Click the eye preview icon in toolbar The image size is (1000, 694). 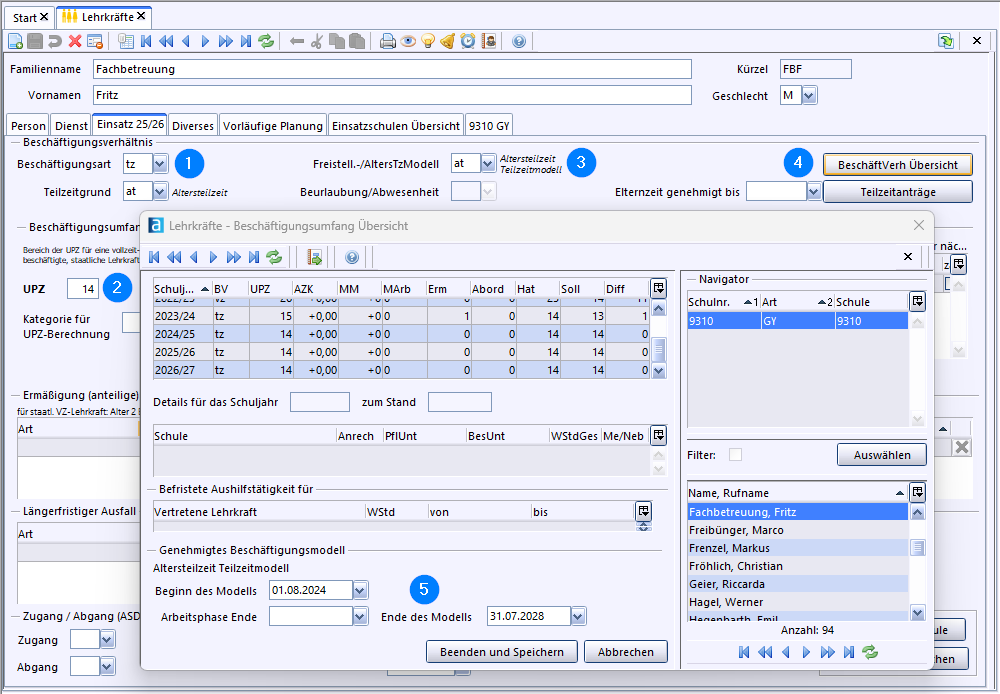408,41
